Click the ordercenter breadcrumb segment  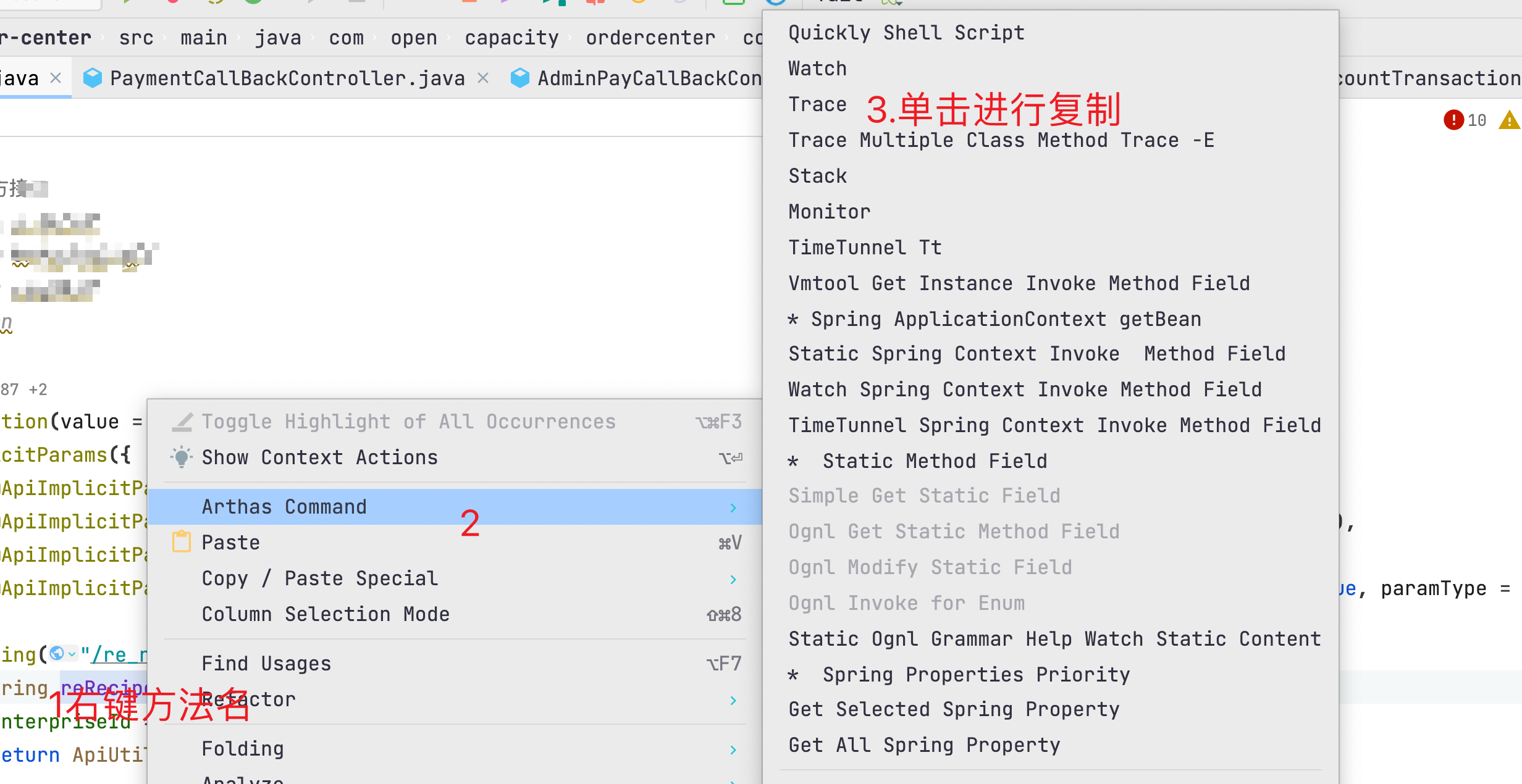[x=650, y=38]
